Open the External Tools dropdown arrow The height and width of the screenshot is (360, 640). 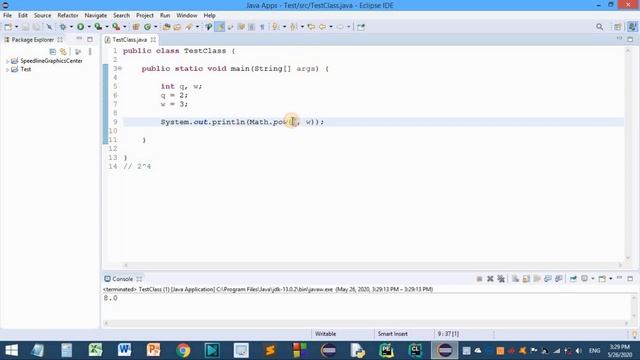click(x=125, y=27)
